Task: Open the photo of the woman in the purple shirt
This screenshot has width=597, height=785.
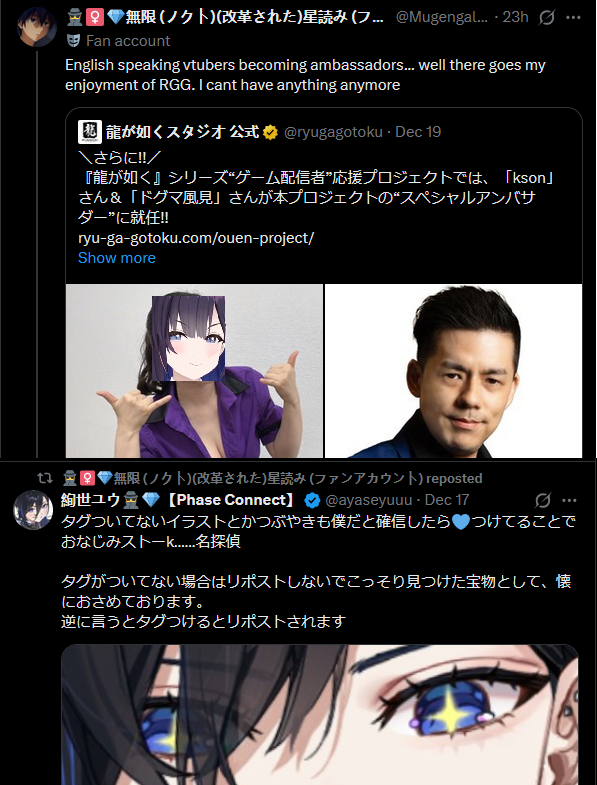Action: (x=194, y=371)
